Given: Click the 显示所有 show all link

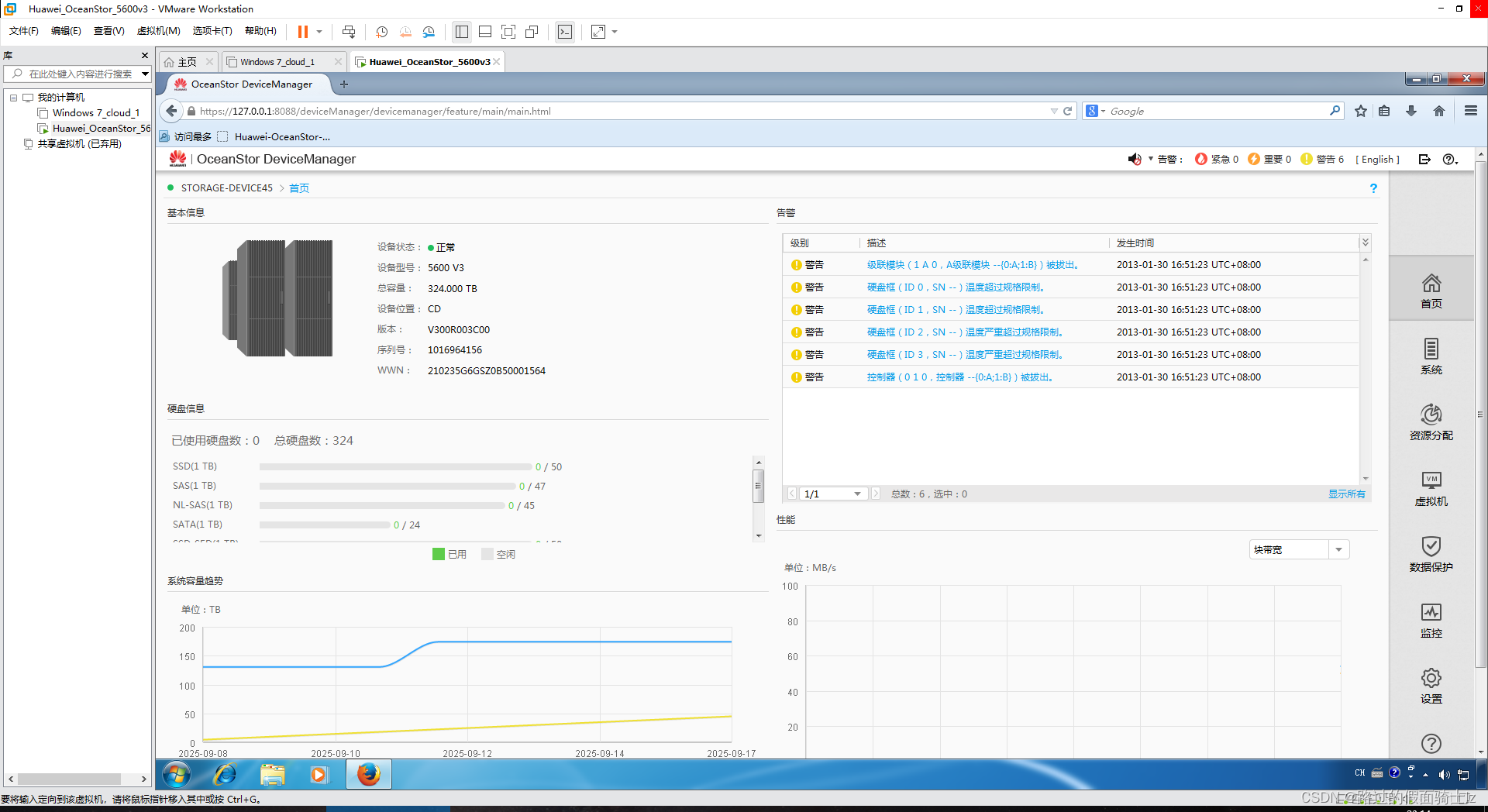Looking at the screenshot, I should click(x=1347, y=494).
